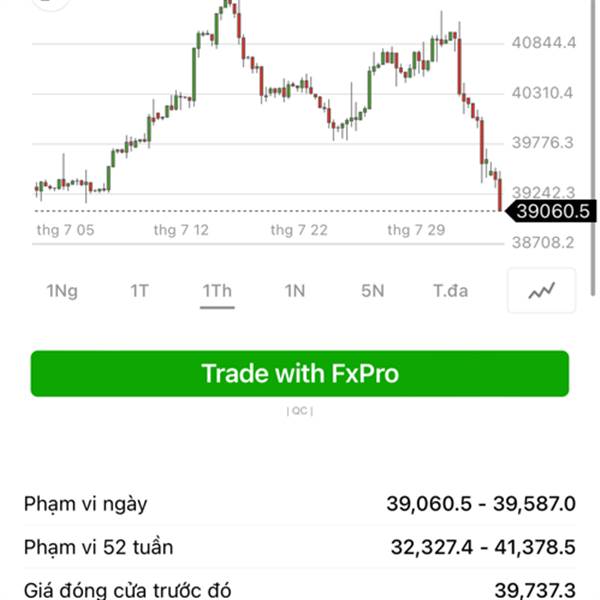Screen dimensions: 600x600
Task: Tap the Phạm vi 52 tuần row
Action: [300, 547]
